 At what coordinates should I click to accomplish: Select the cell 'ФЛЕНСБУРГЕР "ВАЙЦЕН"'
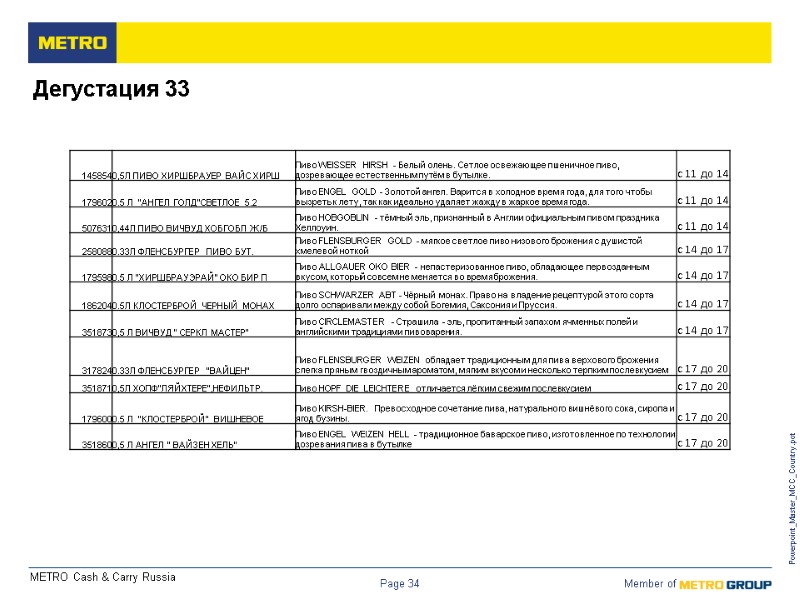(x=204, y=356)
